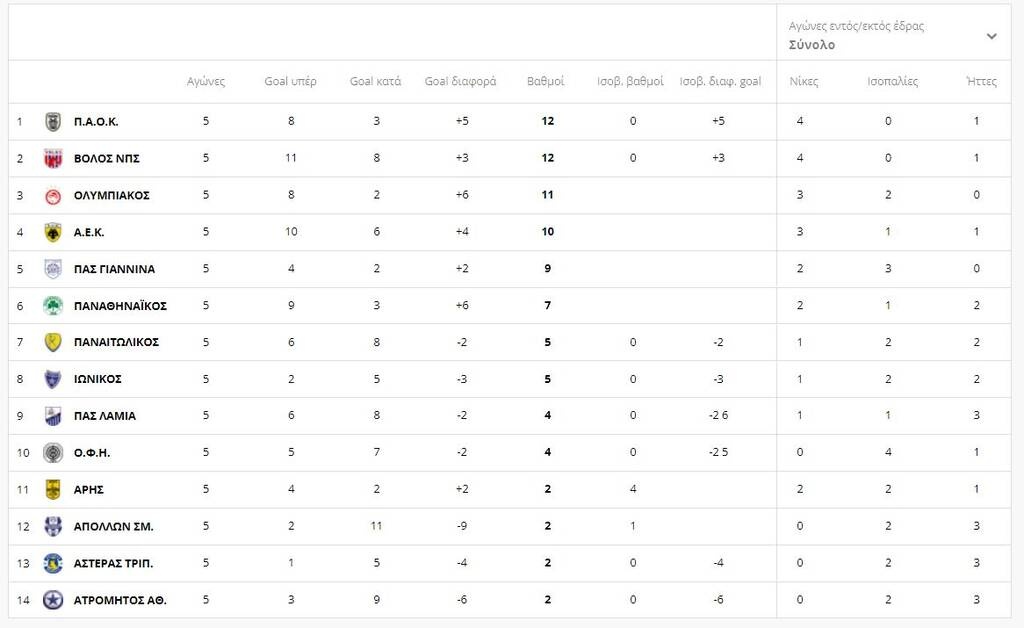Sort by Goal υπέρ column header
The image size is (1024, 628).
[290, 82]
